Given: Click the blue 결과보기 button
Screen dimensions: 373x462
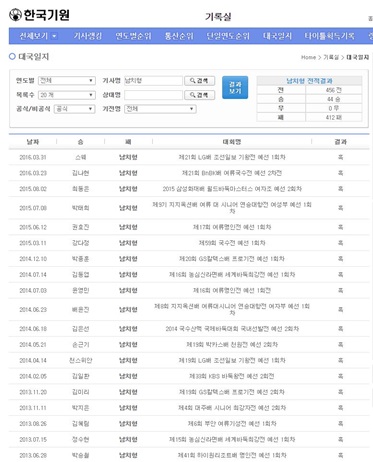Looking at the screenshot, I should pos(235,87).
